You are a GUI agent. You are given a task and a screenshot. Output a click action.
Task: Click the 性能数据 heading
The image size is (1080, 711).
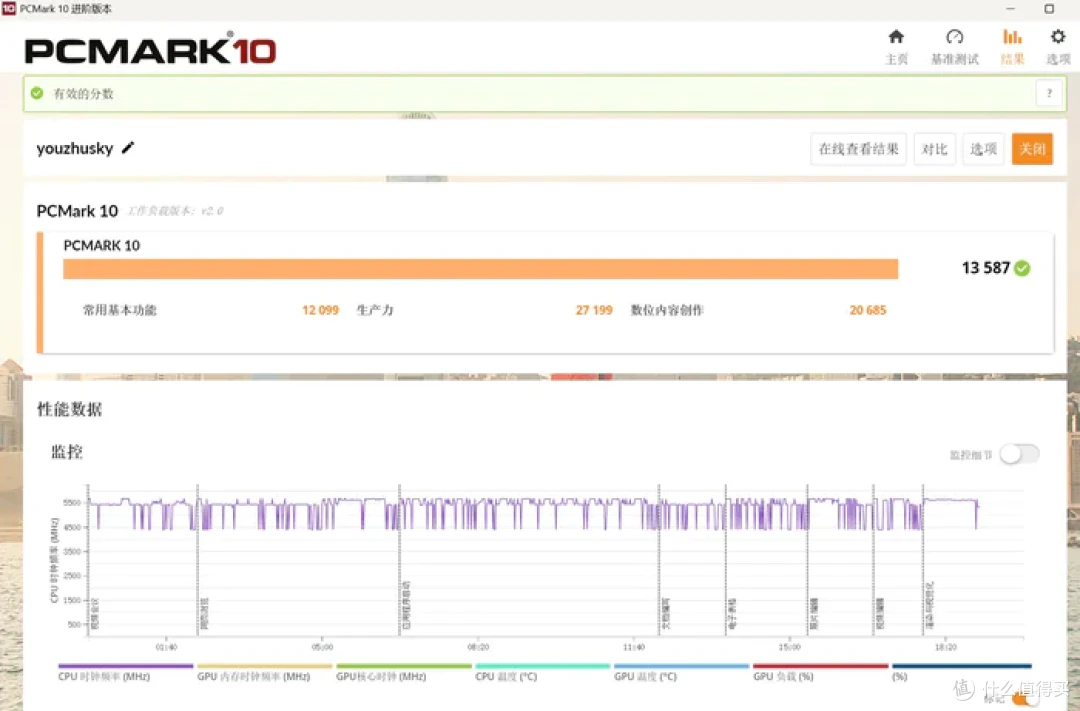[x=70, y=409]
